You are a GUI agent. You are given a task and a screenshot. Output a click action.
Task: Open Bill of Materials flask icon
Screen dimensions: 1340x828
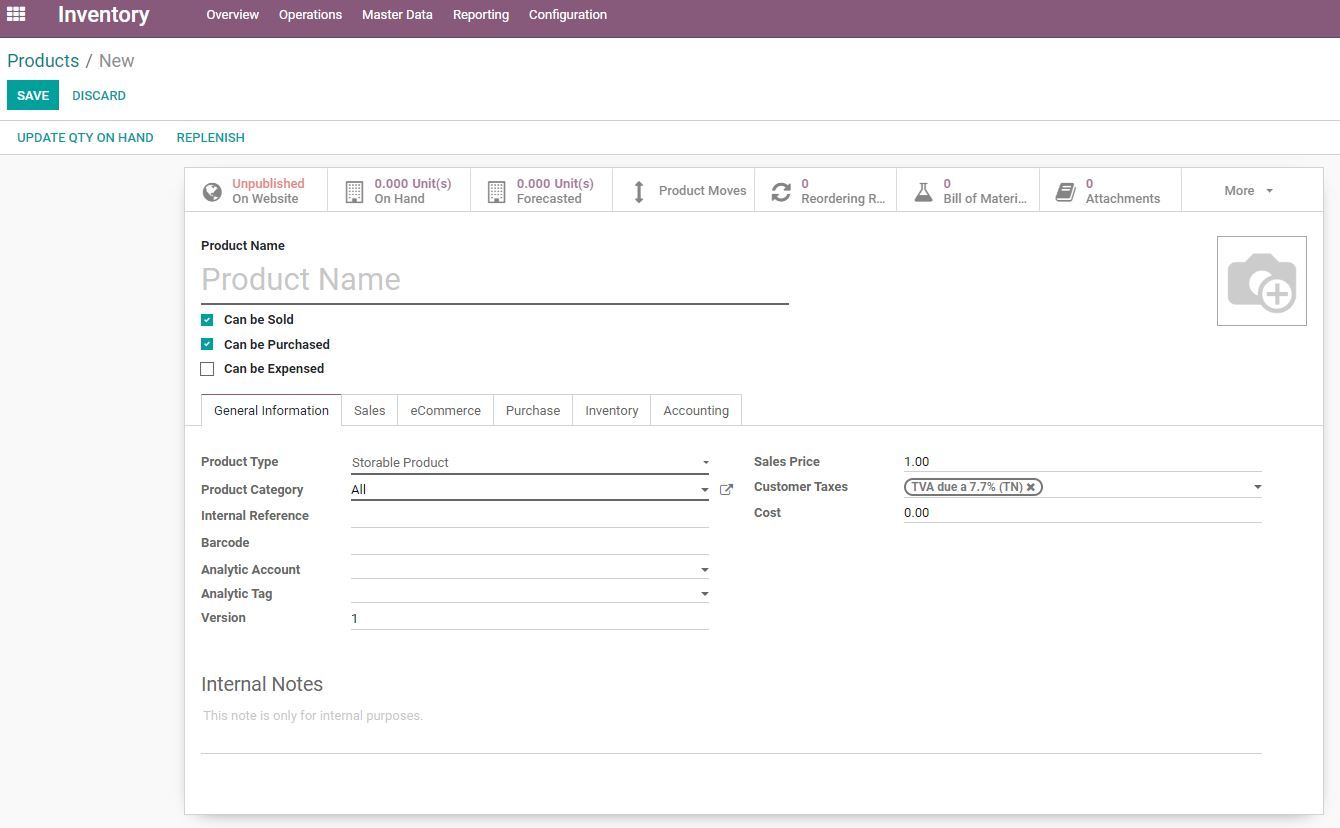tap(923, 192)
